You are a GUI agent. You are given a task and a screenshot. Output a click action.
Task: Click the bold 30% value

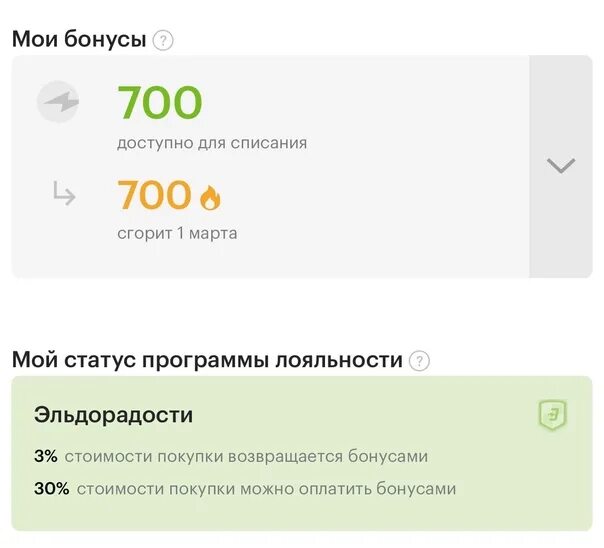click(52, 489)
